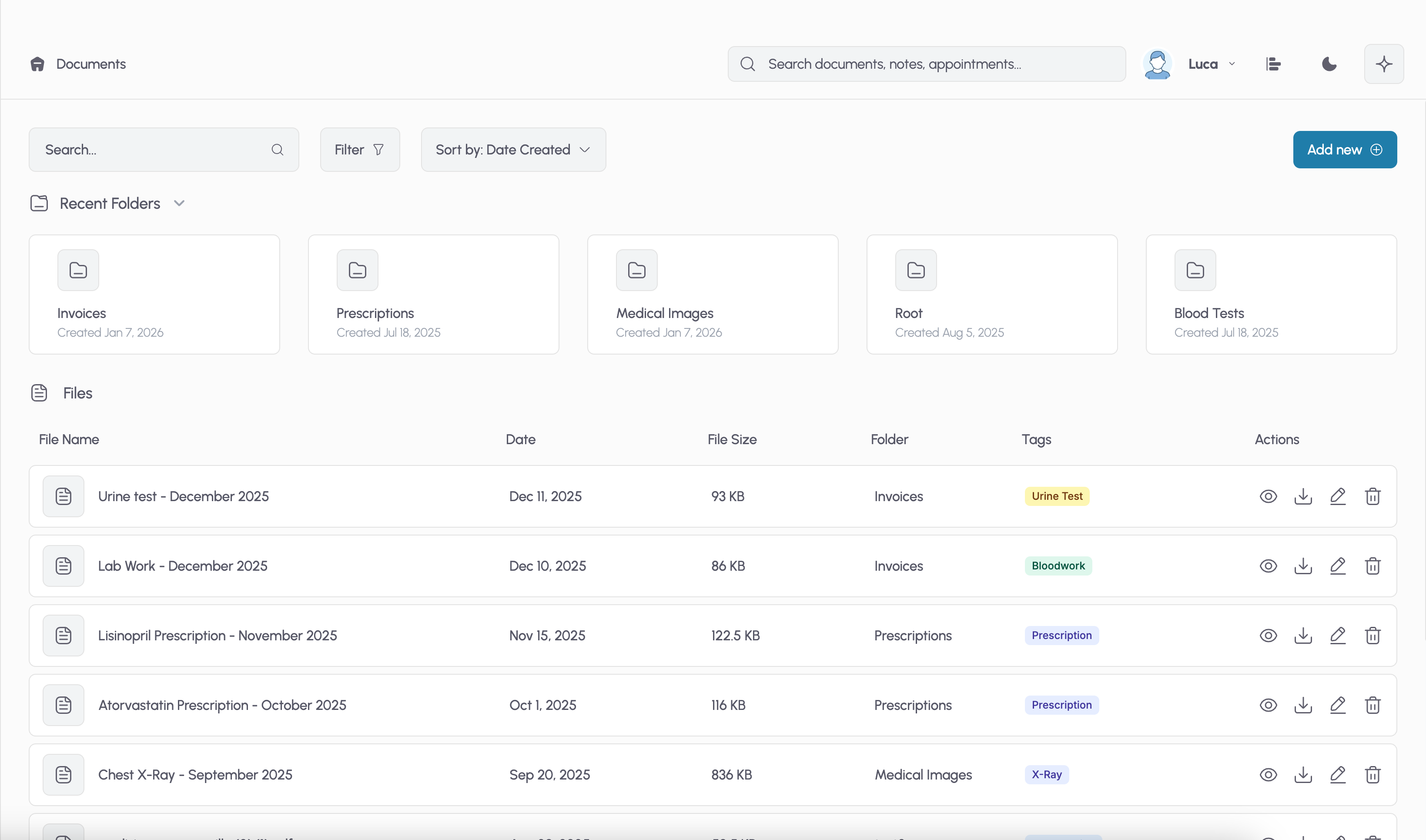This screenshot has height=840, width=1426.
Task: Open the sparkle AI assistant button
Action: point(1383,64)
